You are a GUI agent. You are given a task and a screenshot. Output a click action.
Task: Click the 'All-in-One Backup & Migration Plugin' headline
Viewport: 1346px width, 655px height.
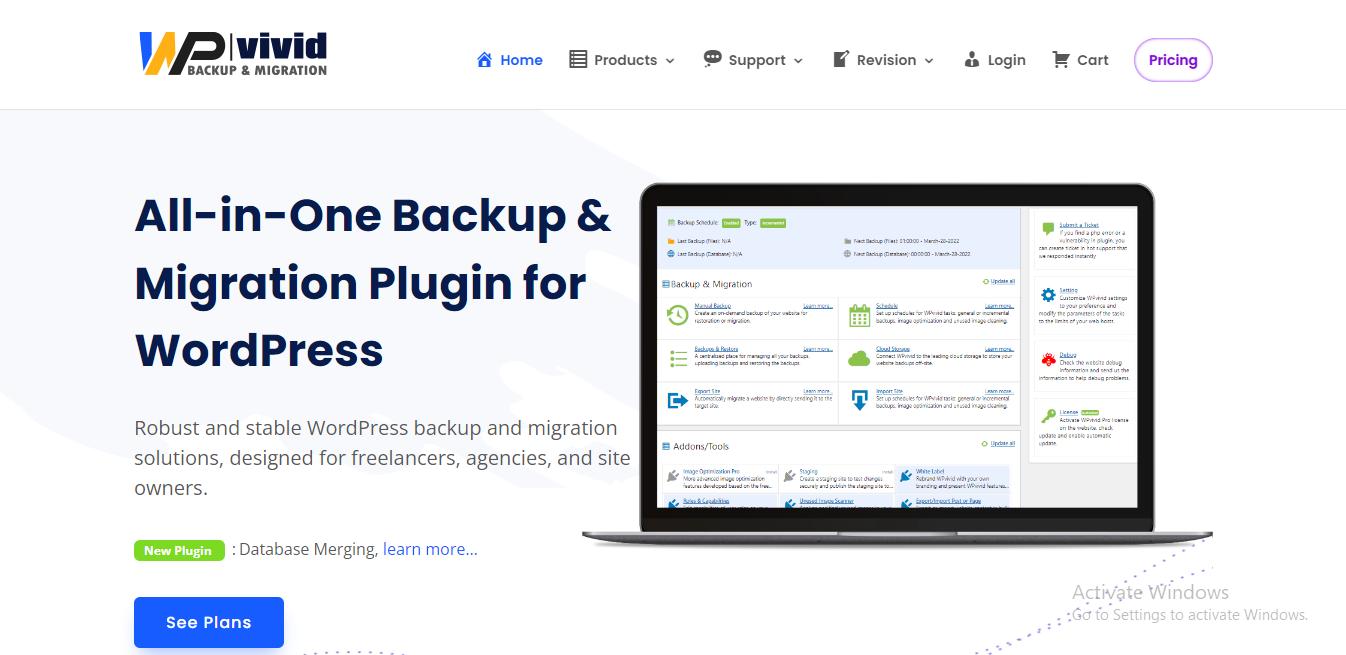372,283
